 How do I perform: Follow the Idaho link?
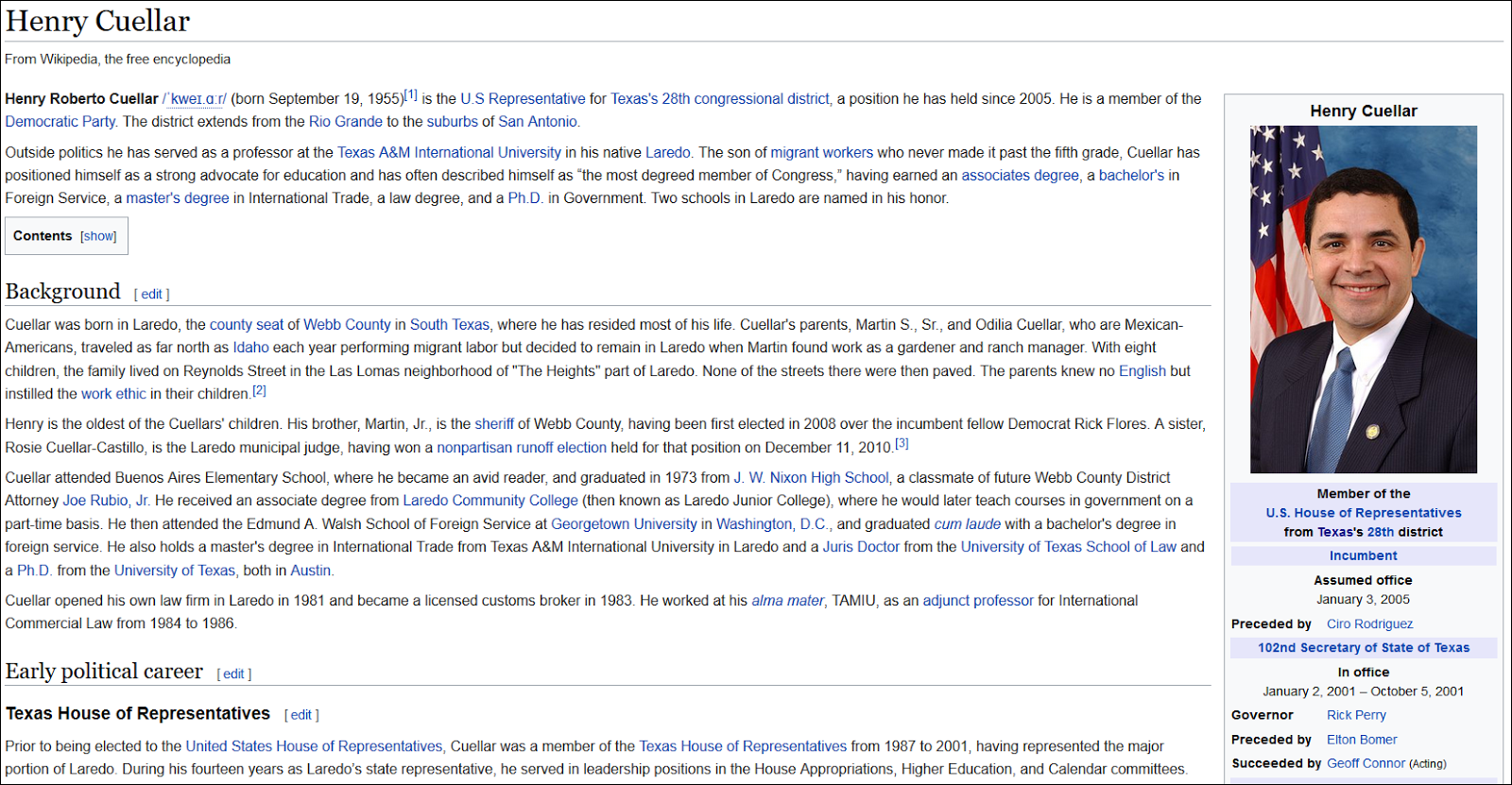tap(251, 348)
